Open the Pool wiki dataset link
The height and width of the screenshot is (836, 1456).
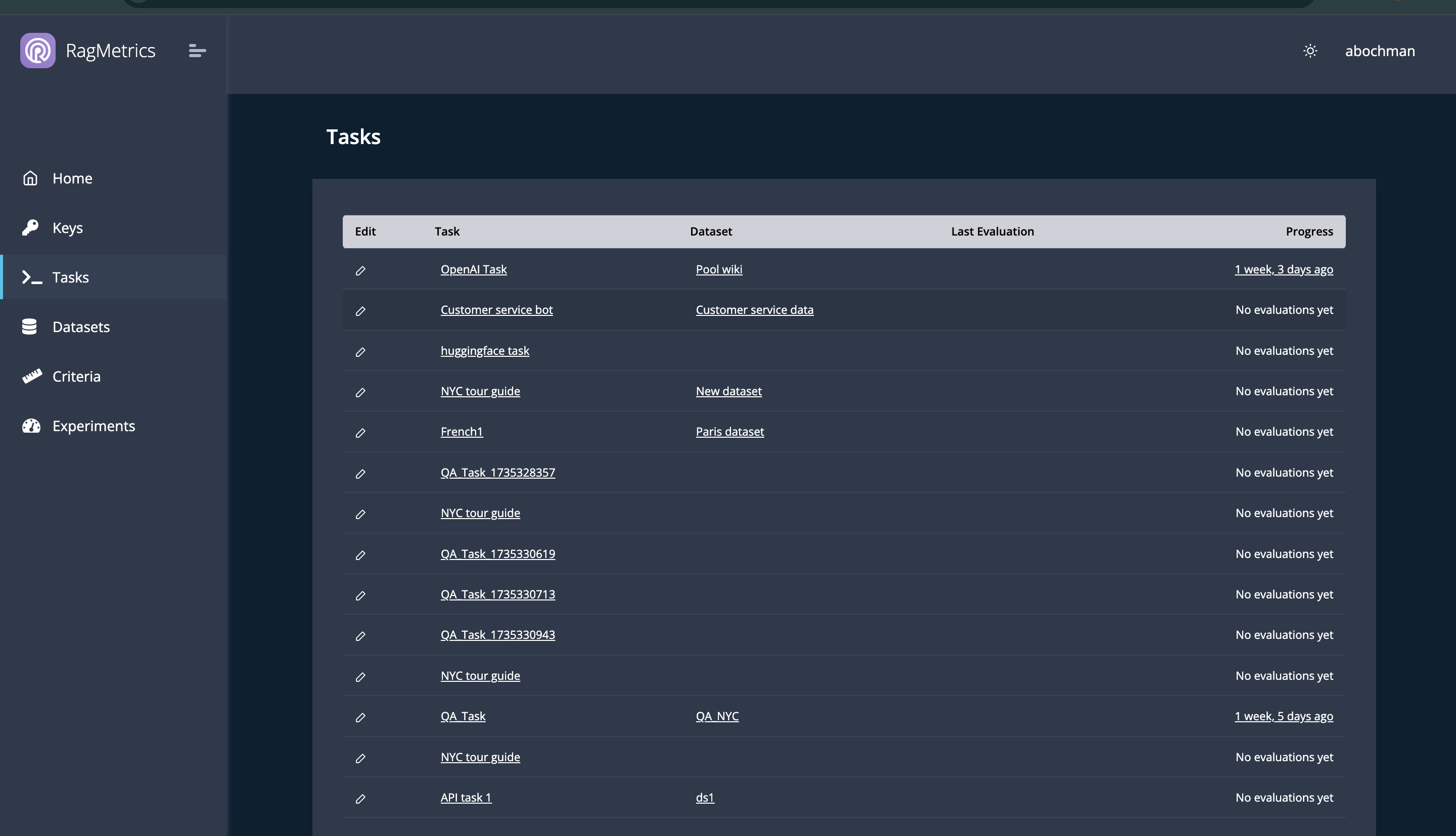(x=719, y=269)
